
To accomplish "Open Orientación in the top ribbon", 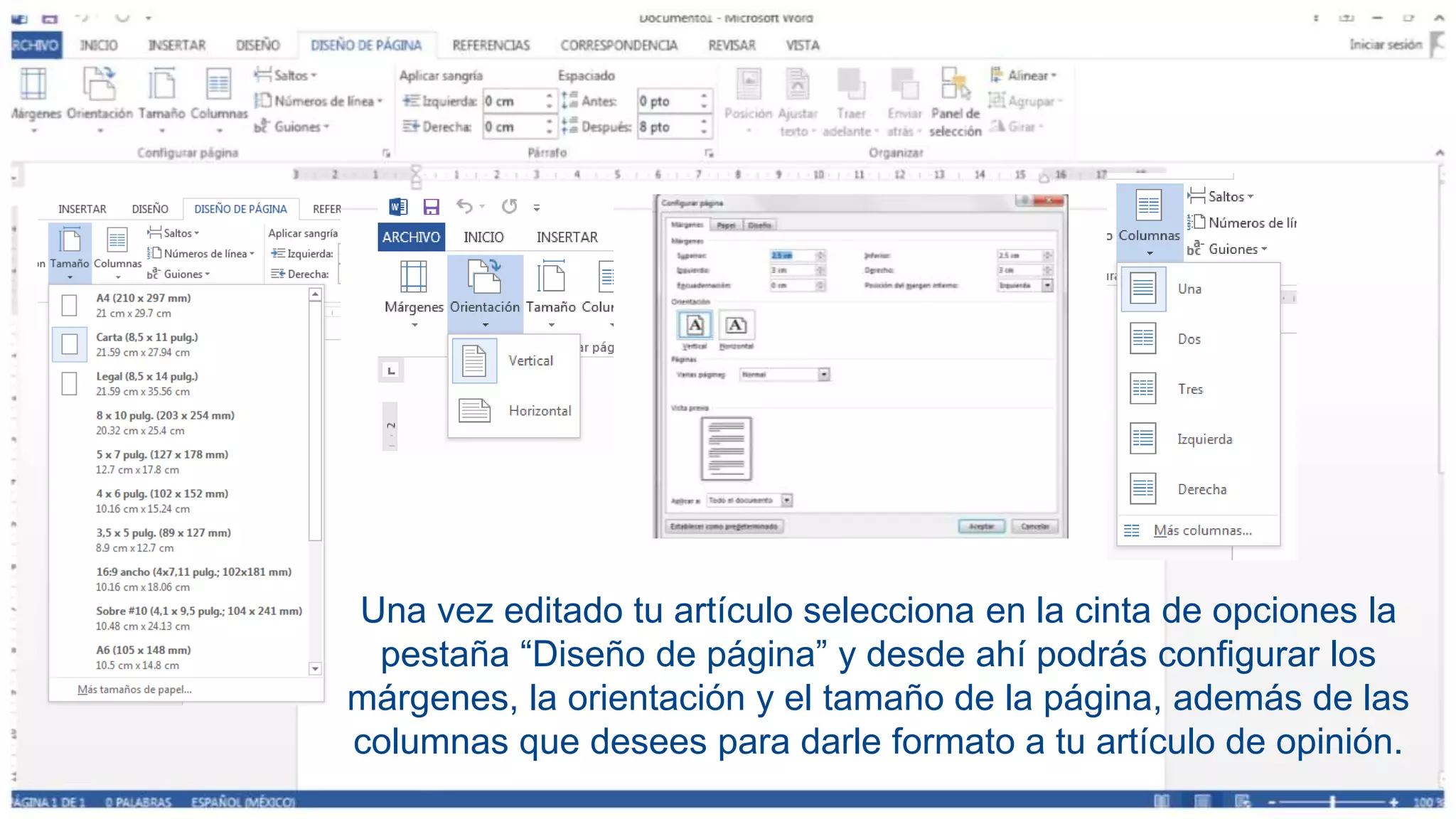I will [100, 100].
